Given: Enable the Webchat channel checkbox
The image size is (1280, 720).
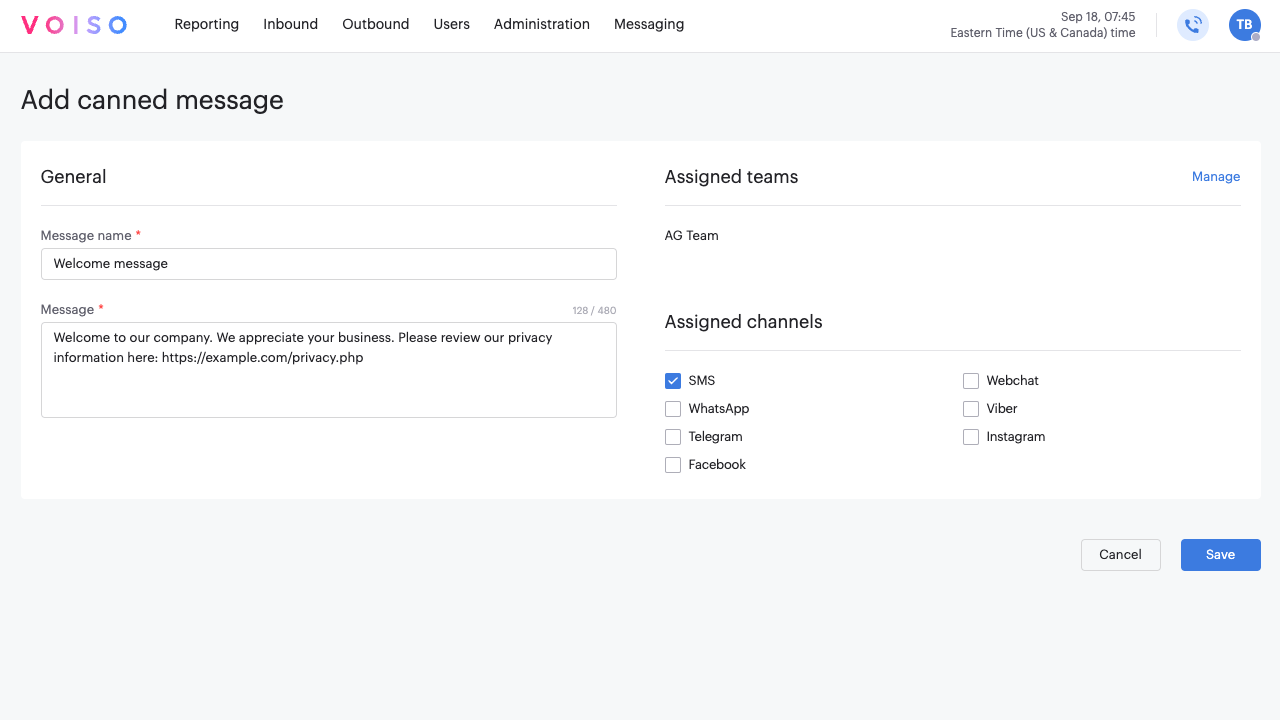Looking at the screenshot, I should 971,381.
